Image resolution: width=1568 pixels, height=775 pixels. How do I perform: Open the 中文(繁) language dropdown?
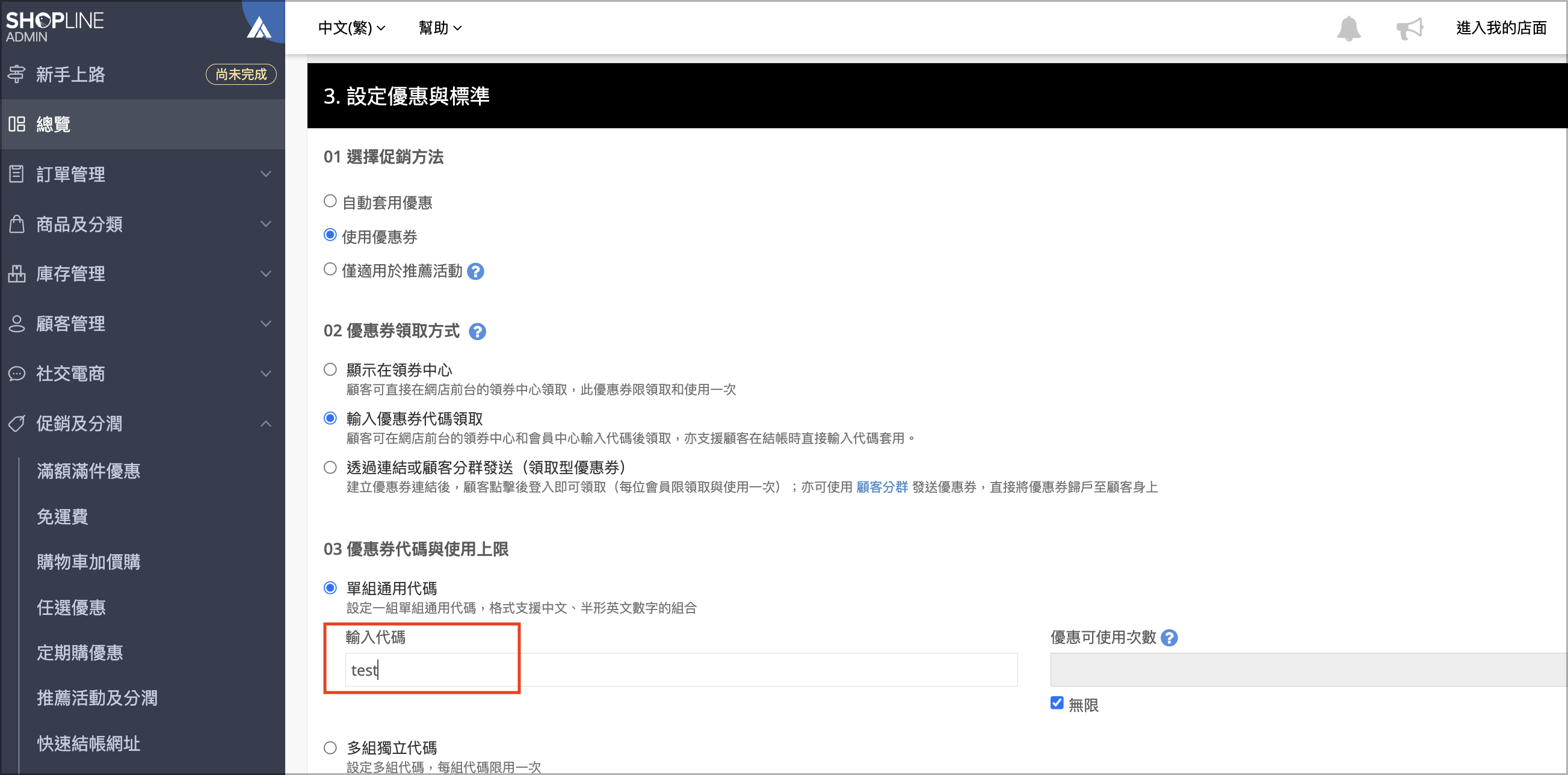tap(351, 28)
